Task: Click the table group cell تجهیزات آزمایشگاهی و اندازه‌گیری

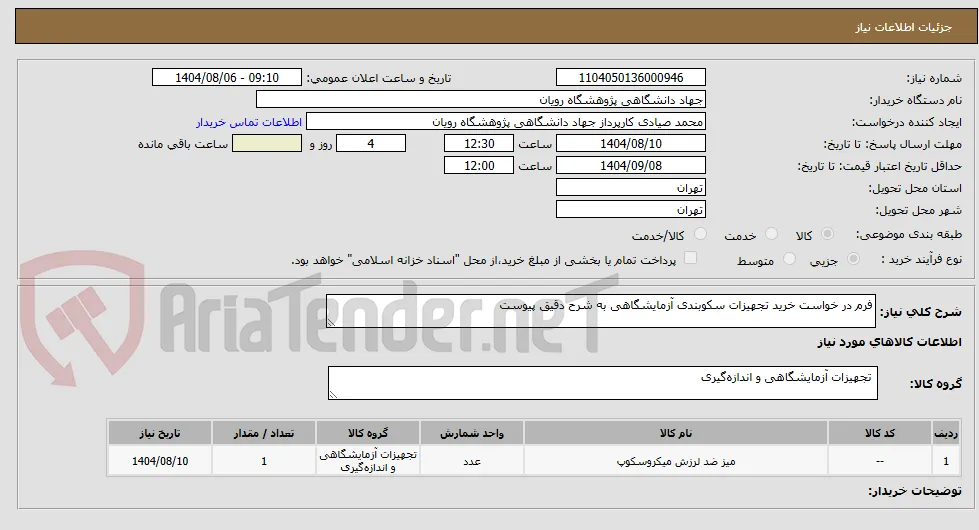Action: click(368, 461)
